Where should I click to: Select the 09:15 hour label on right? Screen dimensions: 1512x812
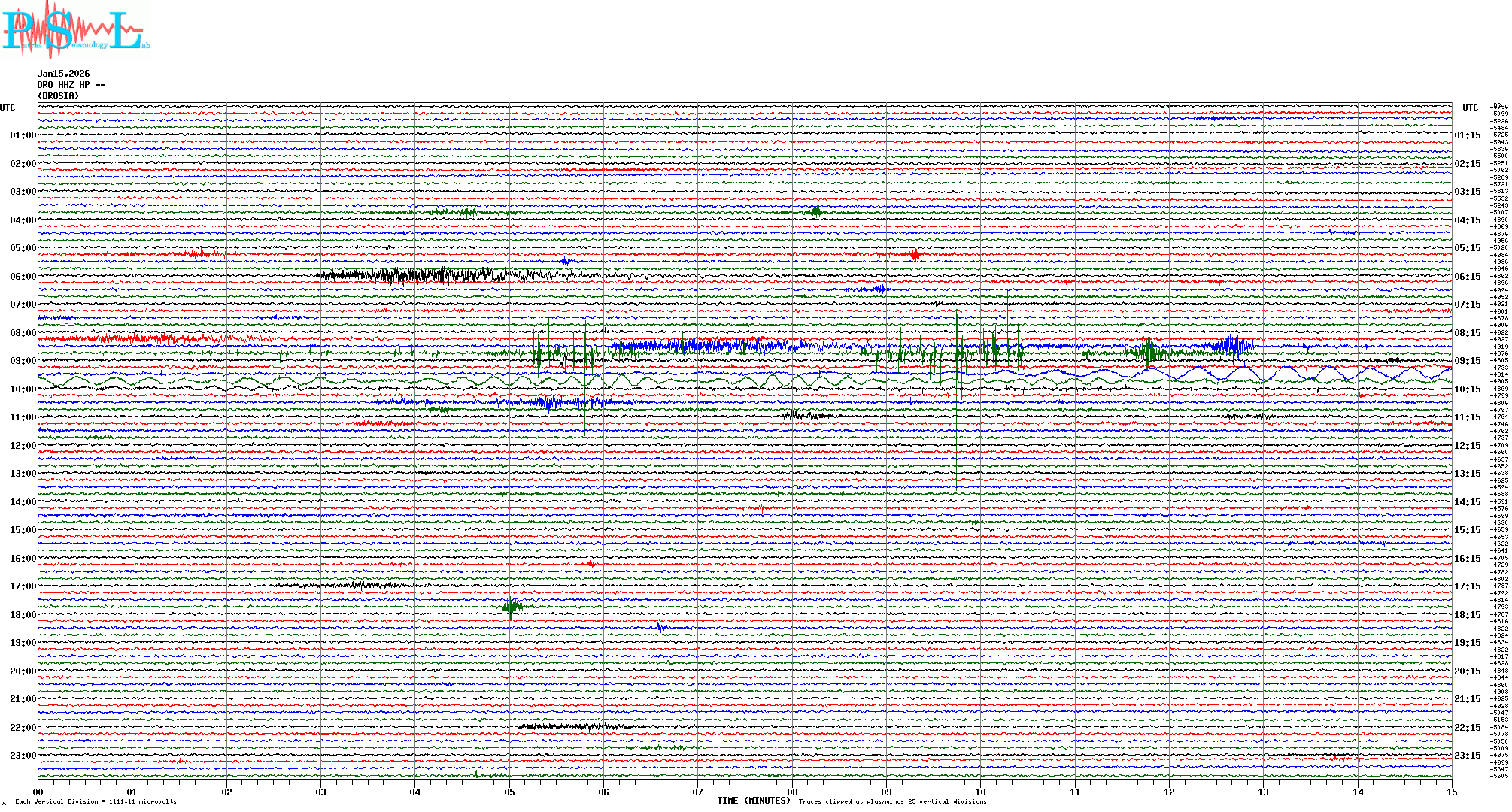click(1467, 361)
